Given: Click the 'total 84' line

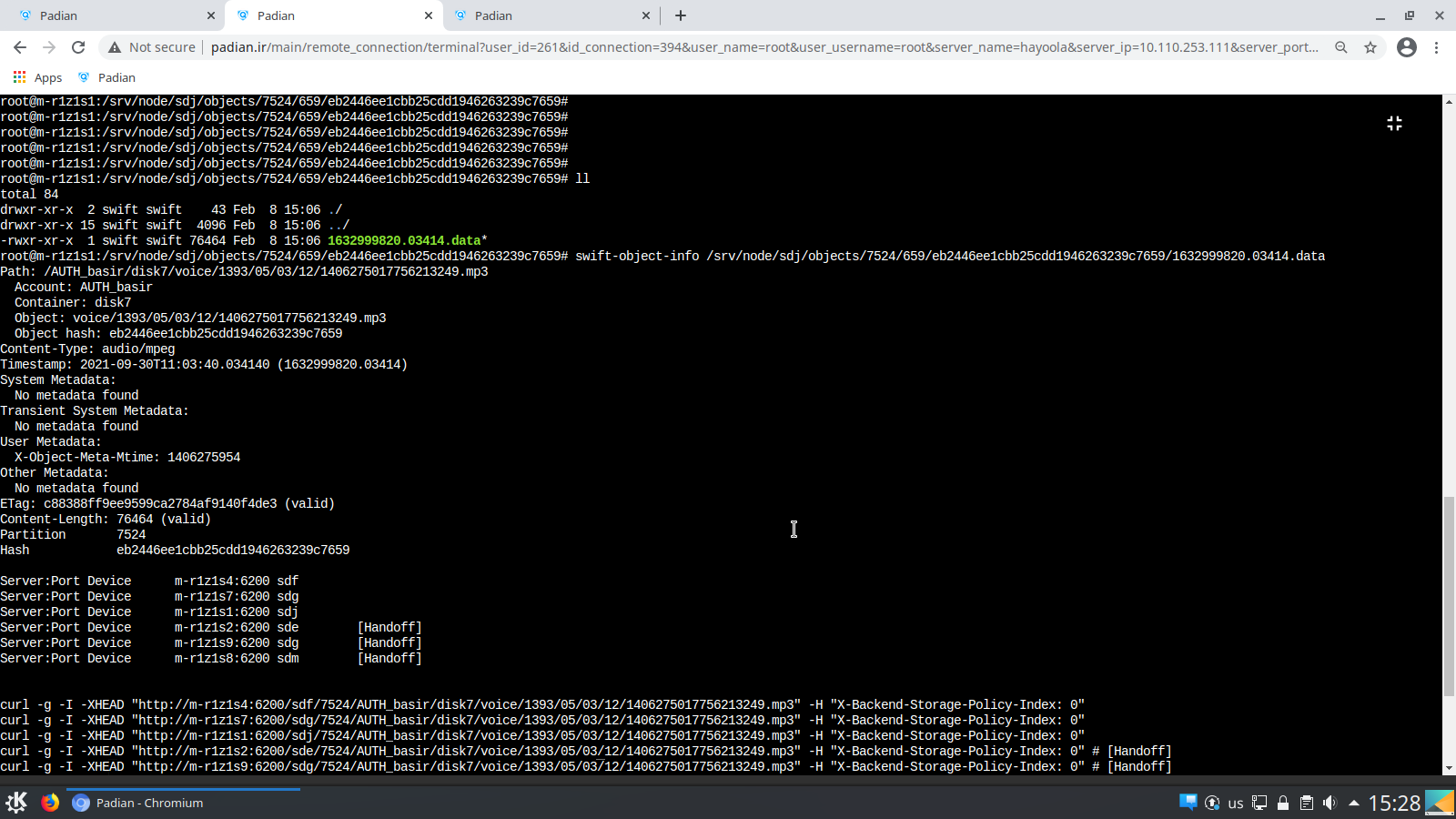Looking at the screenshot, I should [29, 195].
